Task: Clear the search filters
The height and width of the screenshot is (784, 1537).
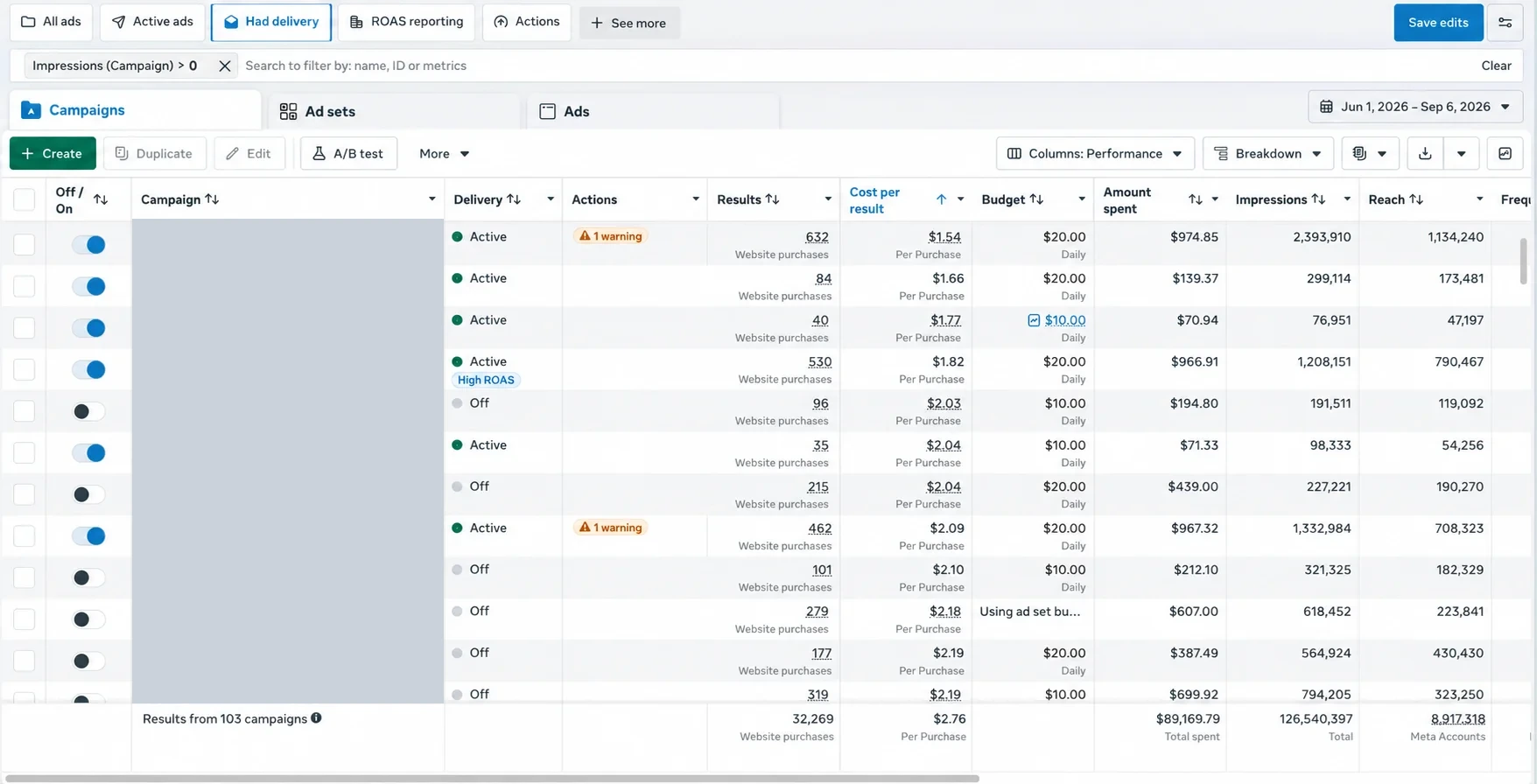Action: 1496,66
